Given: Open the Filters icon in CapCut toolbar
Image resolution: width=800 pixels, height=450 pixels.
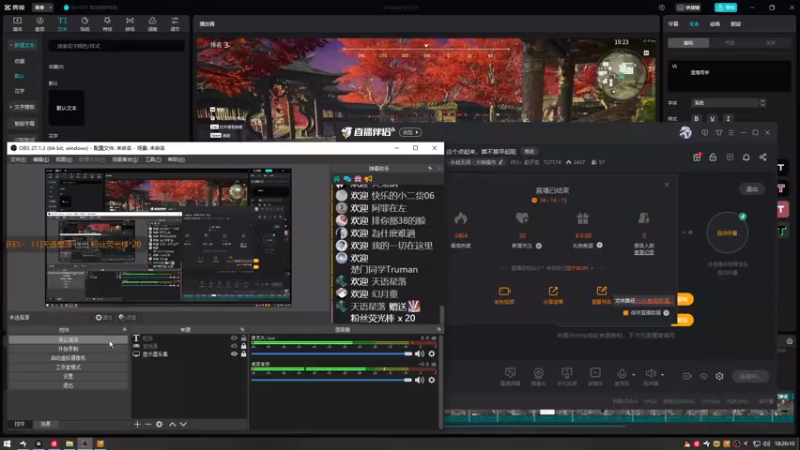Looking at the screenshot, I should click(152, 23).
